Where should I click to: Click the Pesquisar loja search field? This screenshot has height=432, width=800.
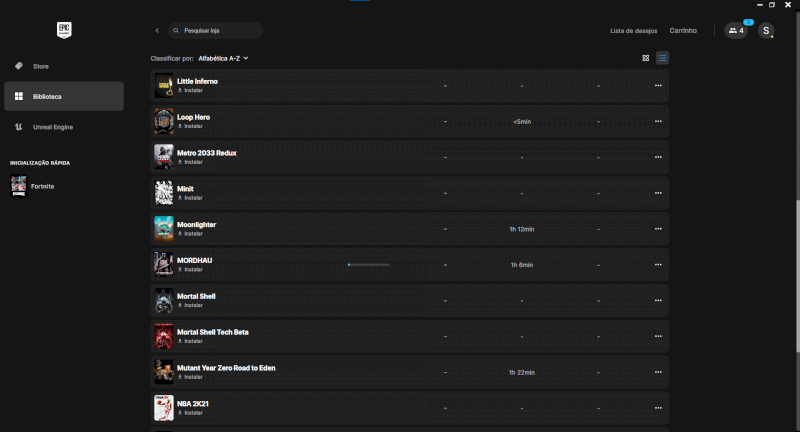(x=217, y=31)
